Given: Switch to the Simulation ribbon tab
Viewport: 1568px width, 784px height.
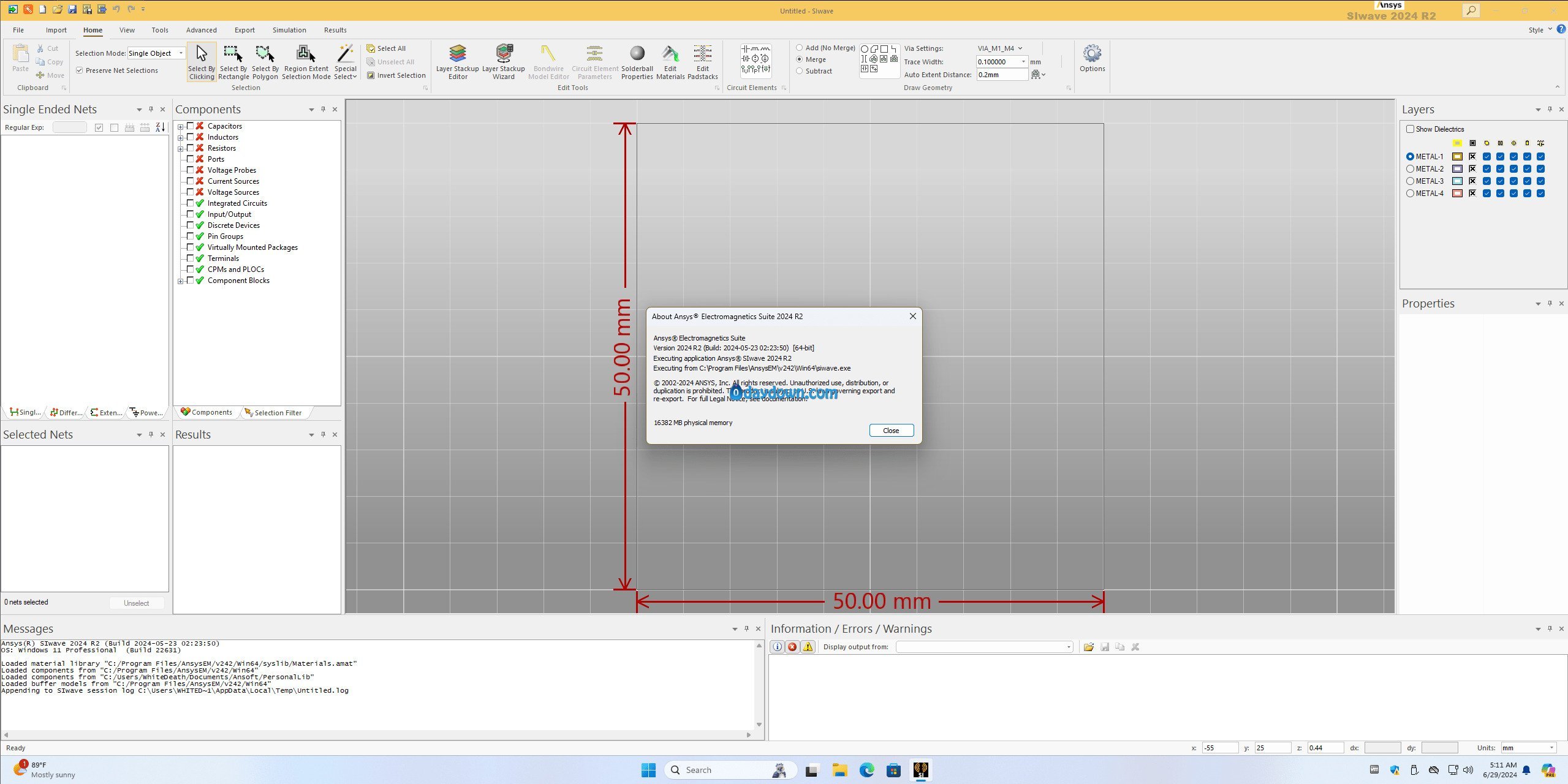Looking at the screenshot, I should 289,30.
